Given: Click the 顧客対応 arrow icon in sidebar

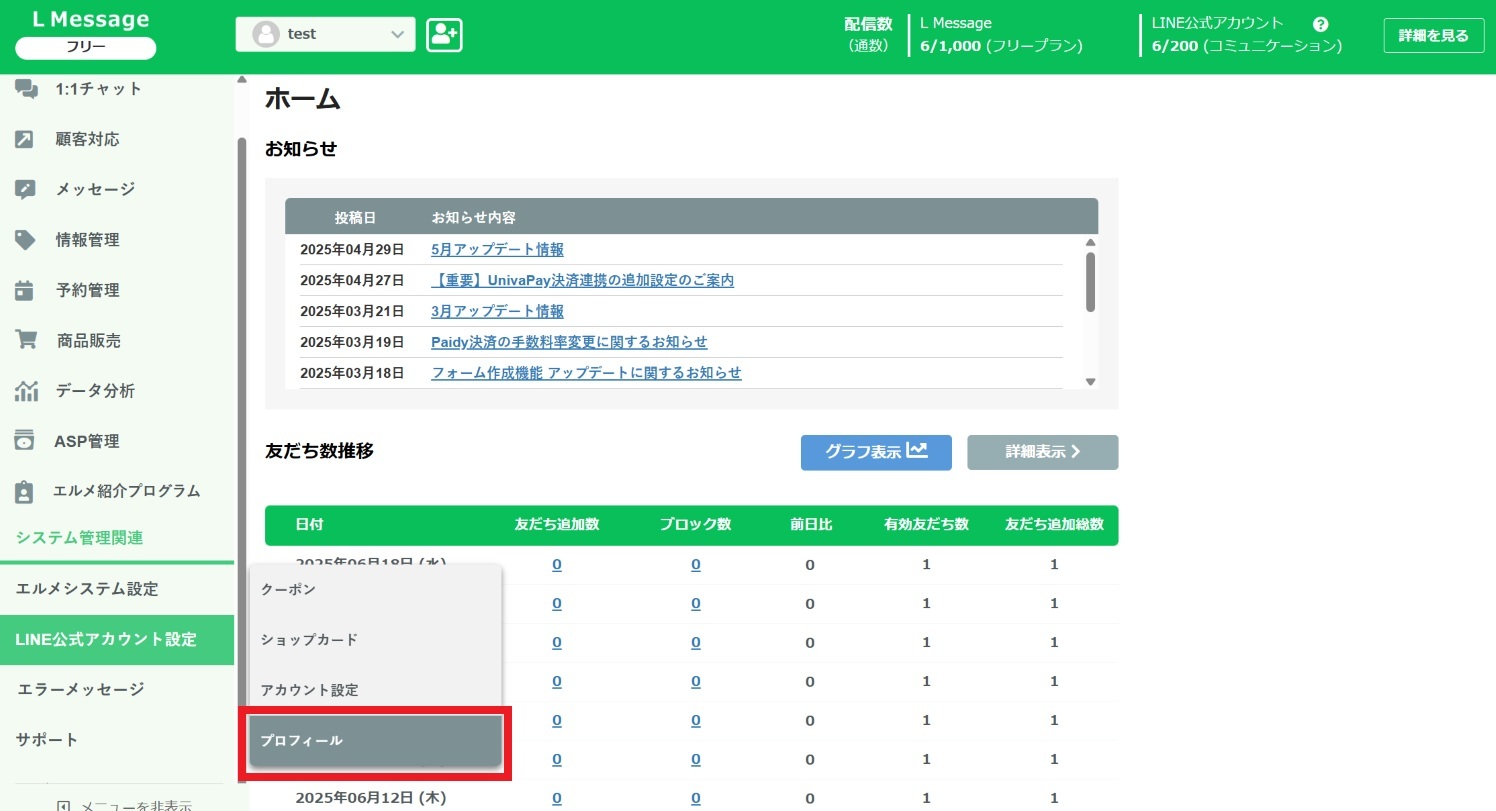Looking at the screenshot, I should click(x=25, y=139).
